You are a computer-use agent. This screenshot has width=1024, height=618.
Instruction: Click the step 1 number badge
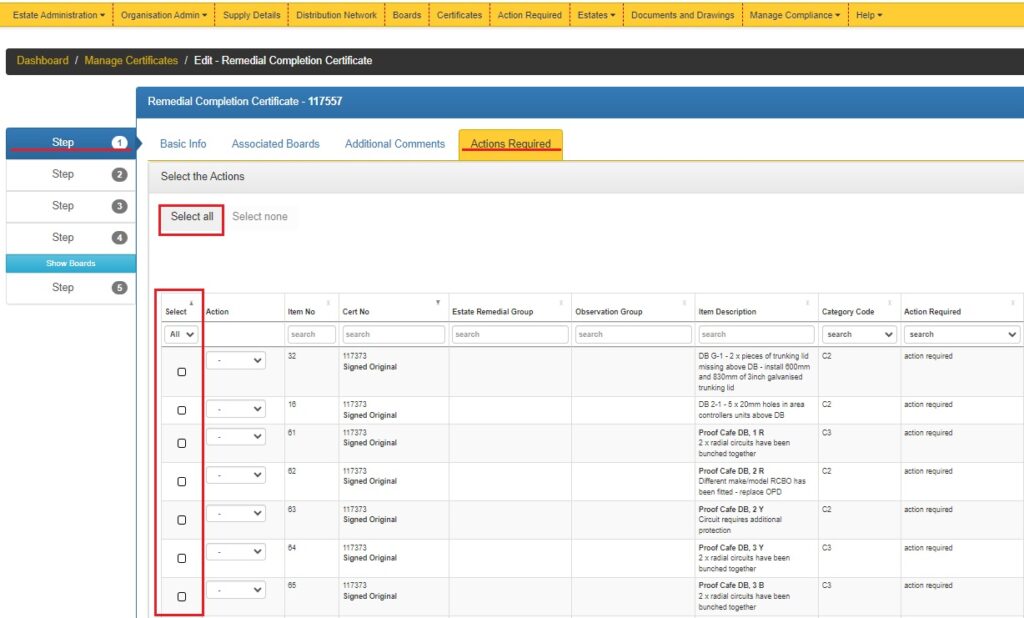pyautogui.click(x=119, y=143)
